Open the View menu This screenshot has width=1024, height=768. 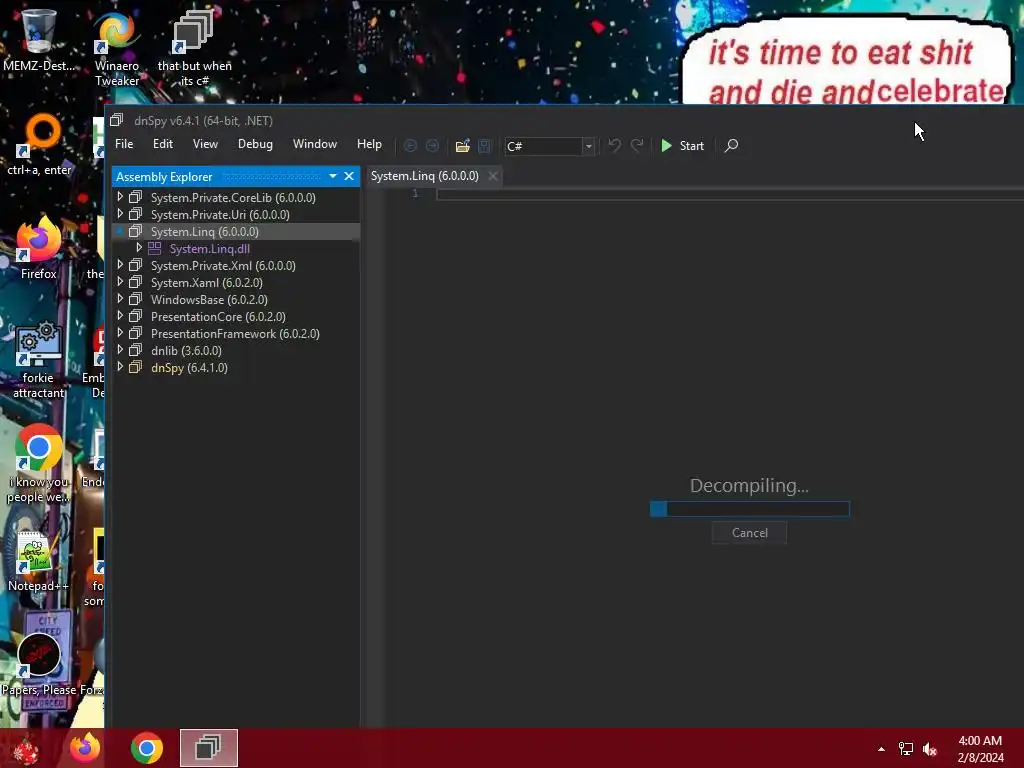[x=205, y=144]
